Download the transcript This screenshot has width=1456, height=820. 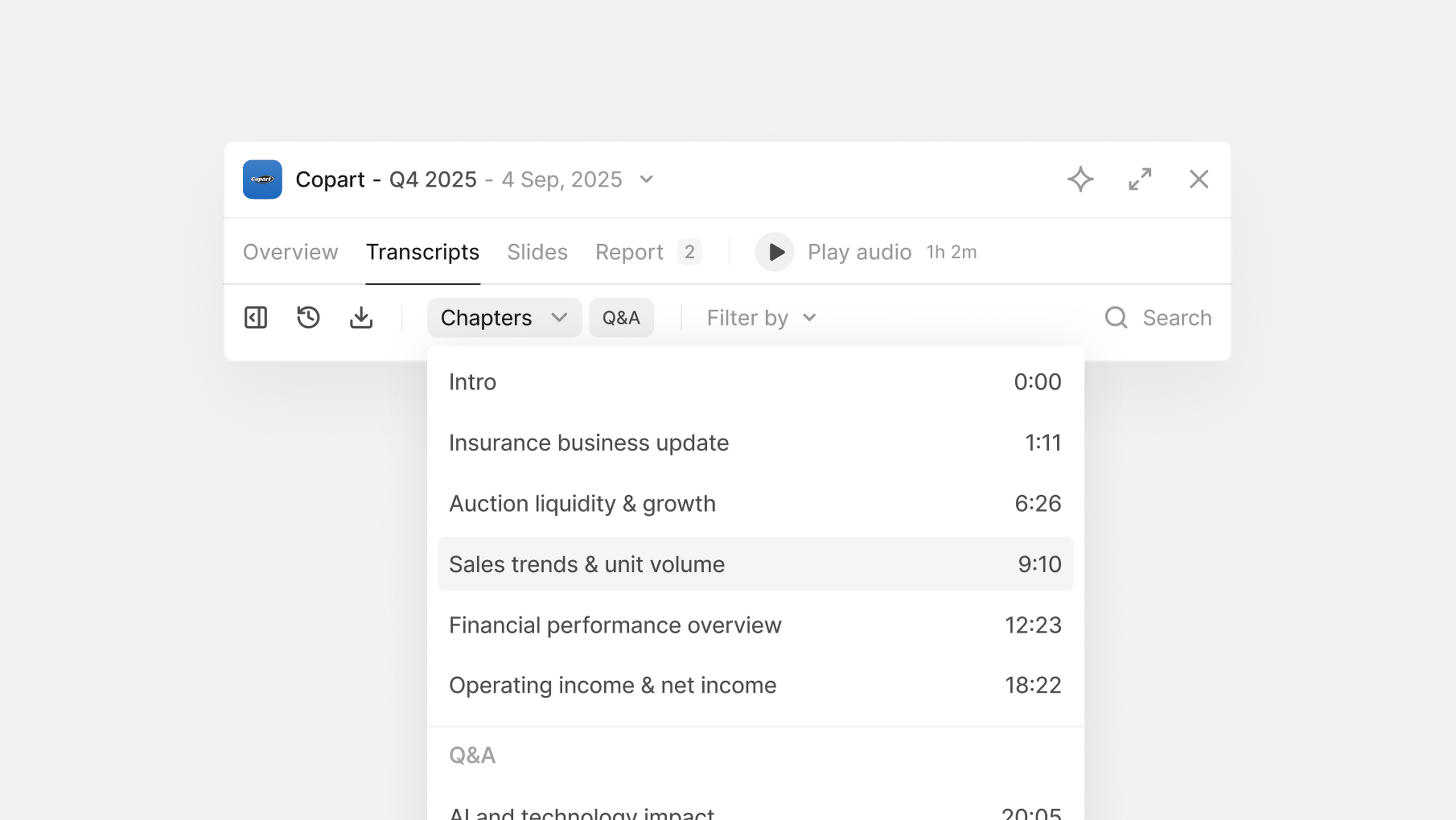point(361,318)
